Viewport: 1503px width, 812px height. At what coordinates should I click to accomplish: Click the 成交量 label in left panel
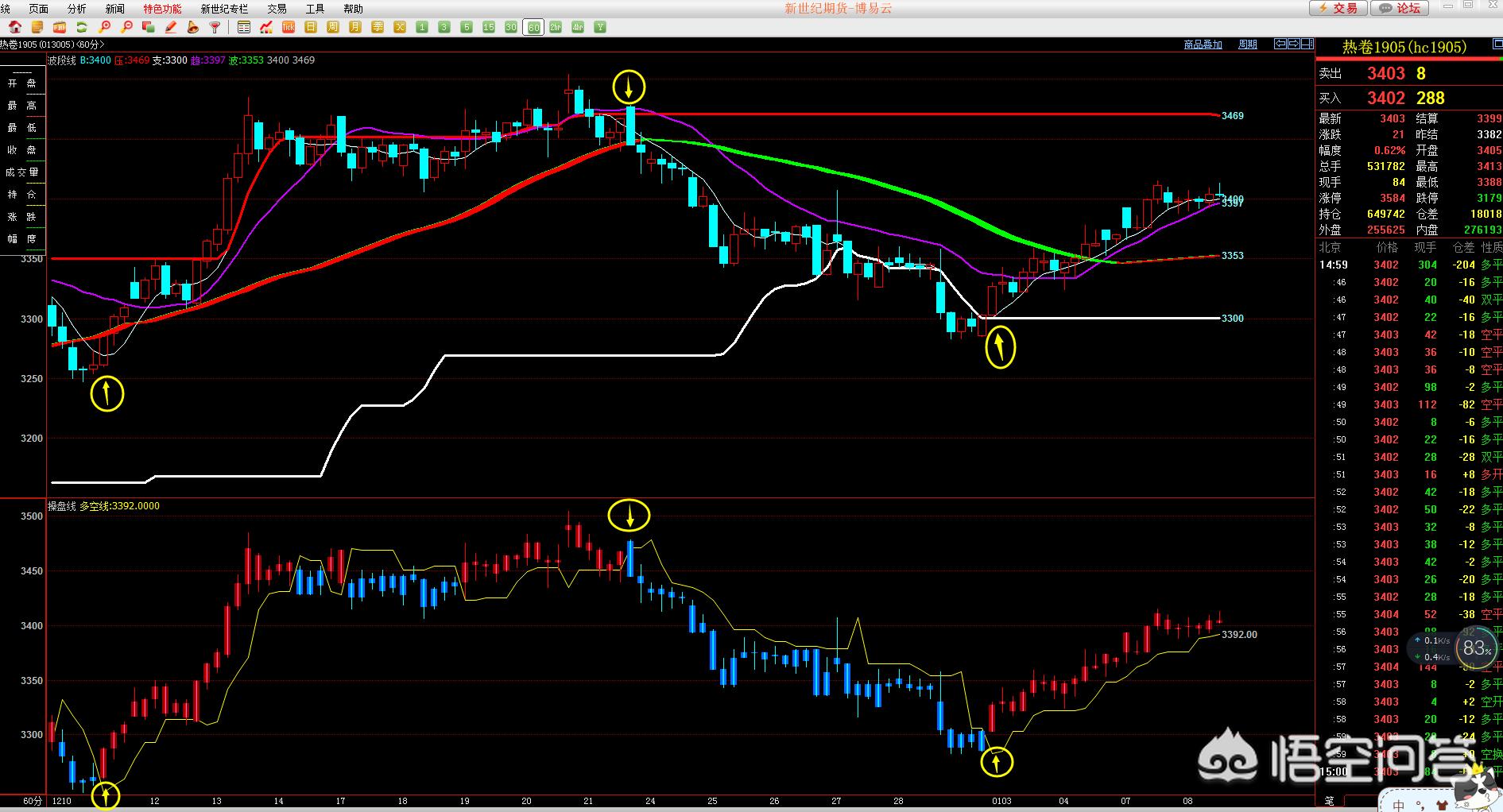[21, 172]
